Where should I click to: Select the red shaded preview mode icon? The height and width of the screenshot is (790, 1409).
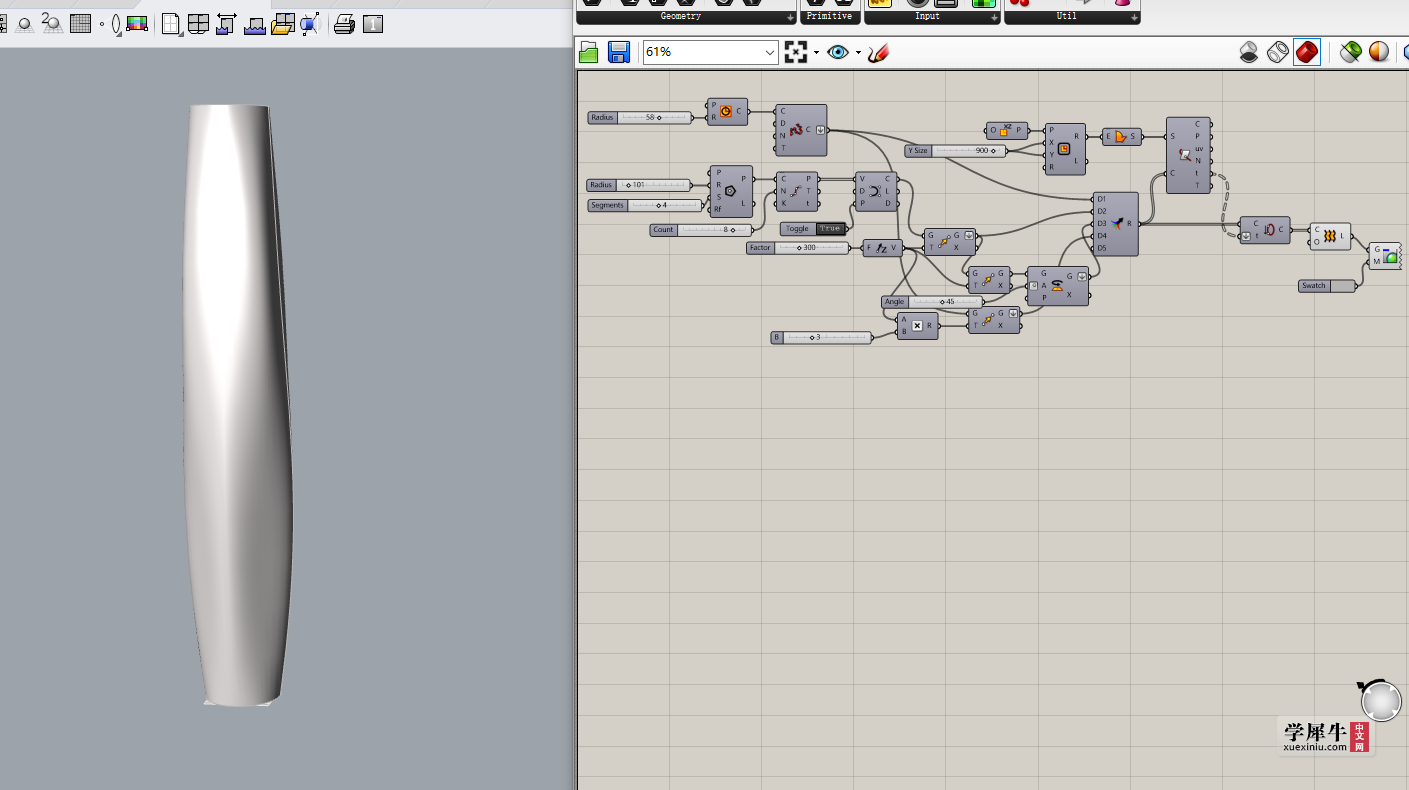click(1307, 52)
